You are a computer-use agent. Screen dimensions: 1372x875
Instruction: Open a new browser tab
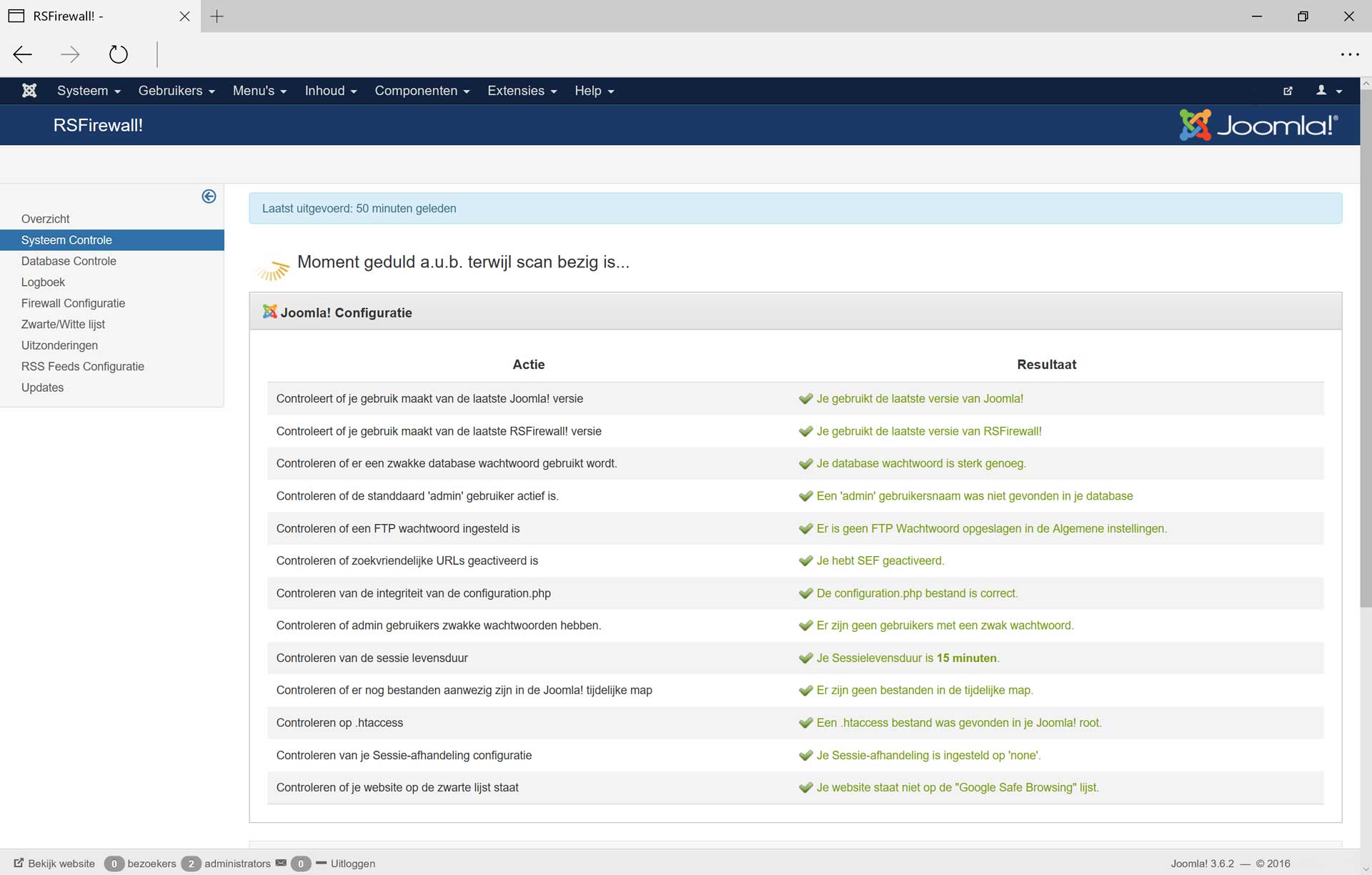pyautogui.click(x=217, y=16)
